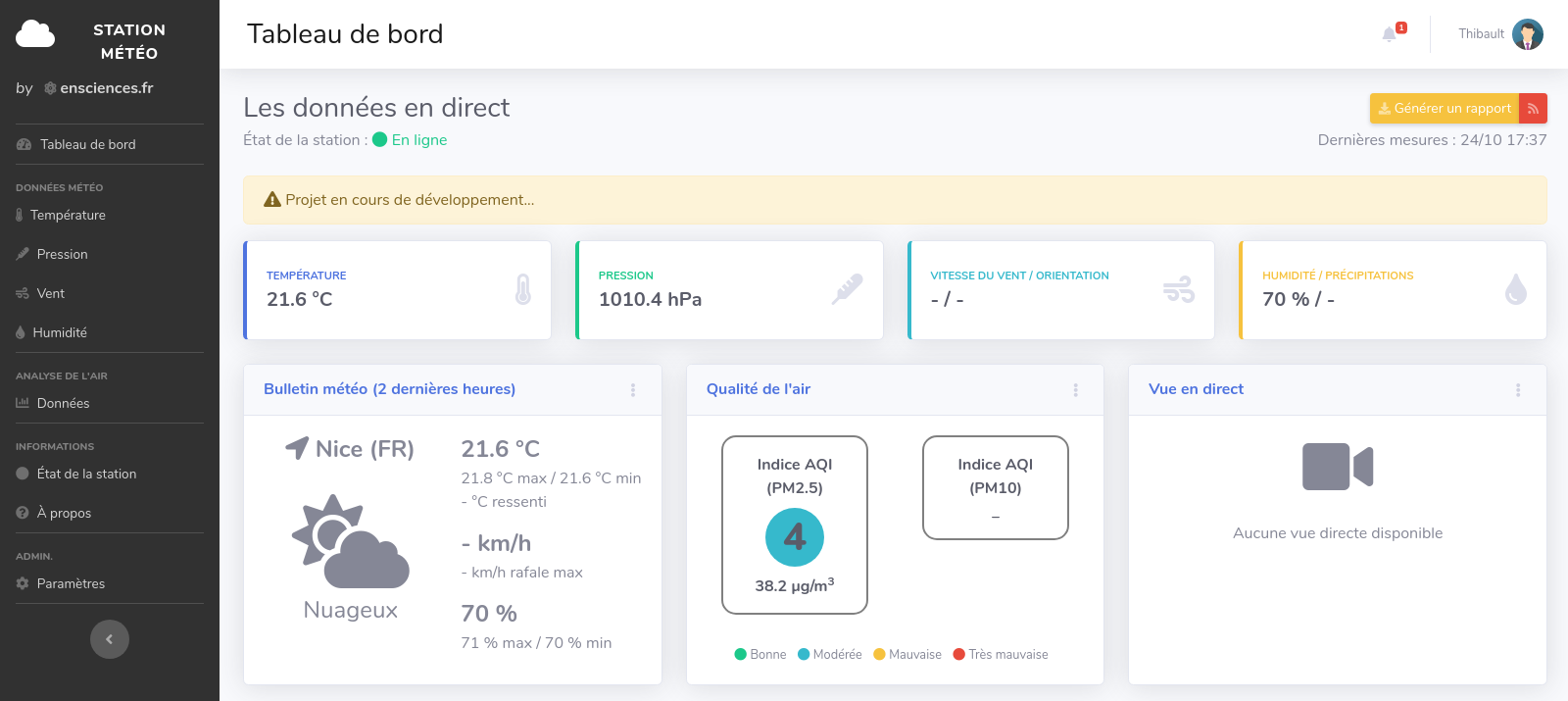Click the PM2.5 AQI value circle
Viewport: 1568px width, 701px height.
click(795, 537)
